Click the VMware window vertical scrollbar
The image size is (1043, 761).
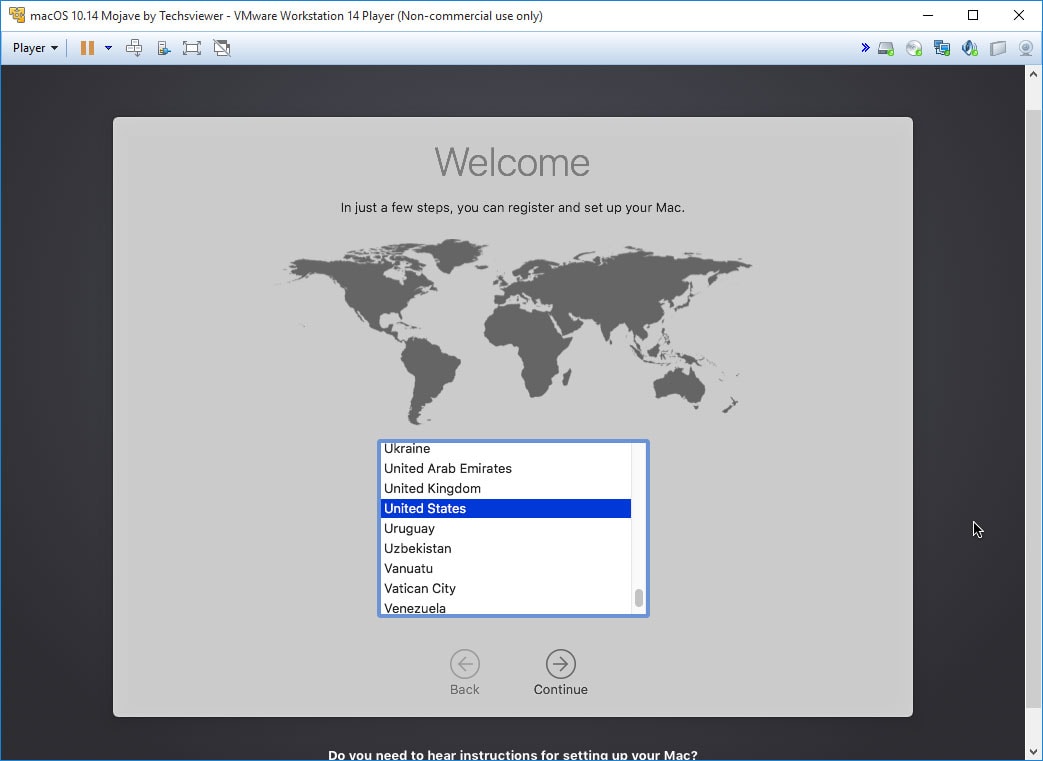tap(1034, 400)
